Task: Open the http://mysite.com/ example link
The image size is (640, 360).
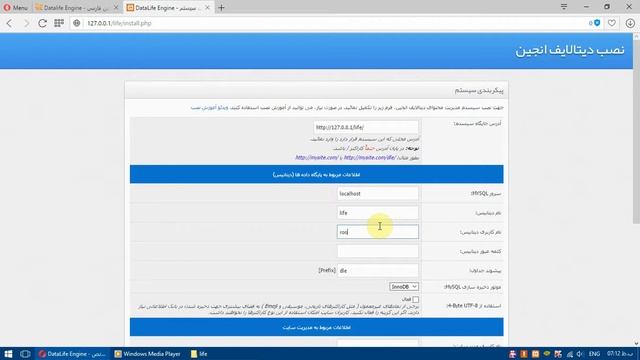Action: tap(317, 158)
